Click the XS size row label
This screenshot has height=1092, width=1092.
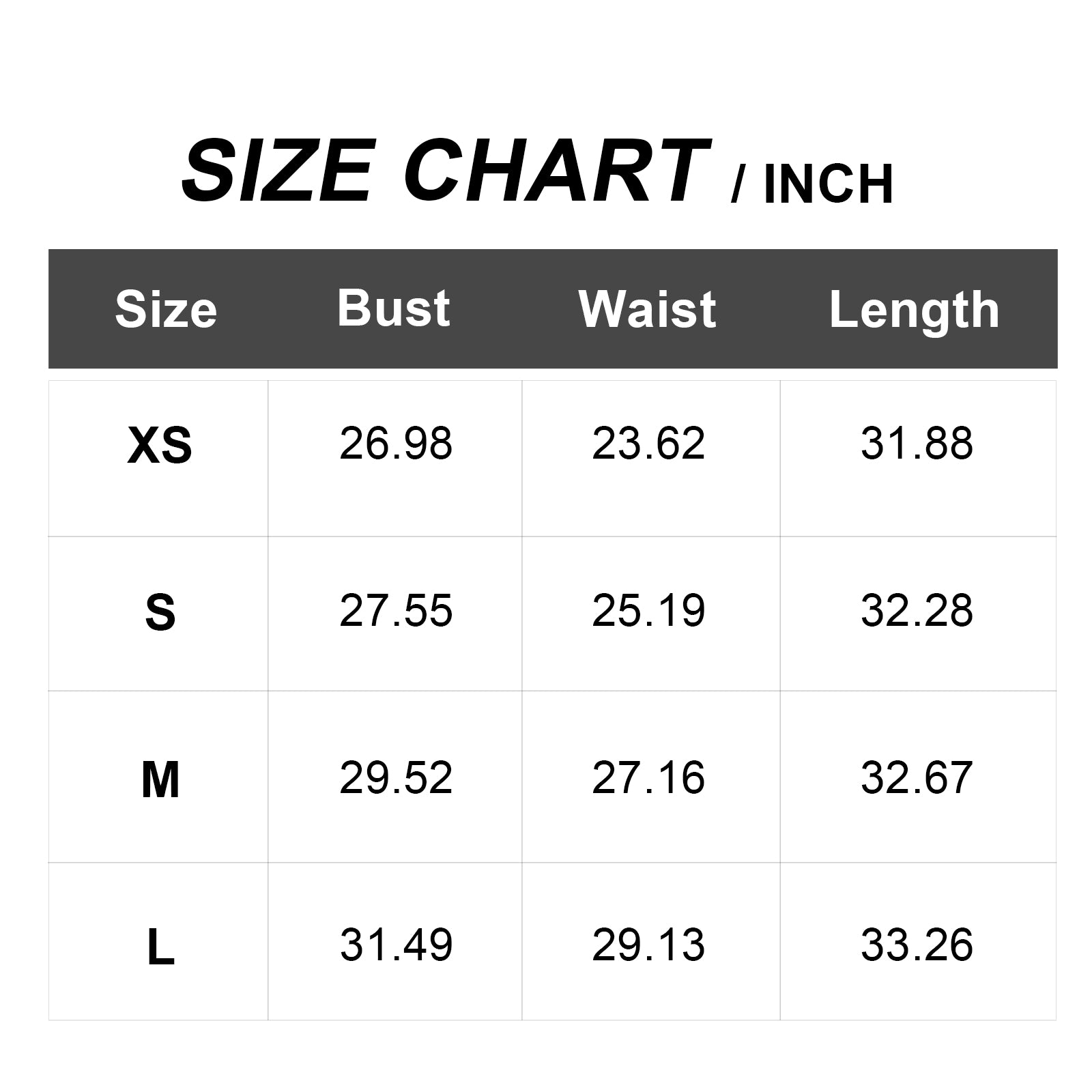(x=160, y=445)
